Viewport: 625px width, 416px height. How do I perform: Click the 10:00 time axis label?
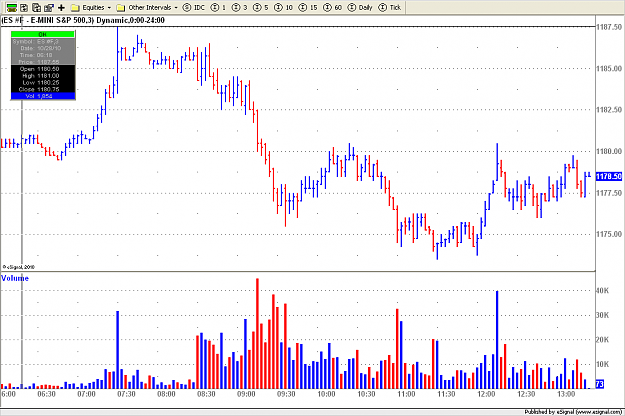click(326, 394)
